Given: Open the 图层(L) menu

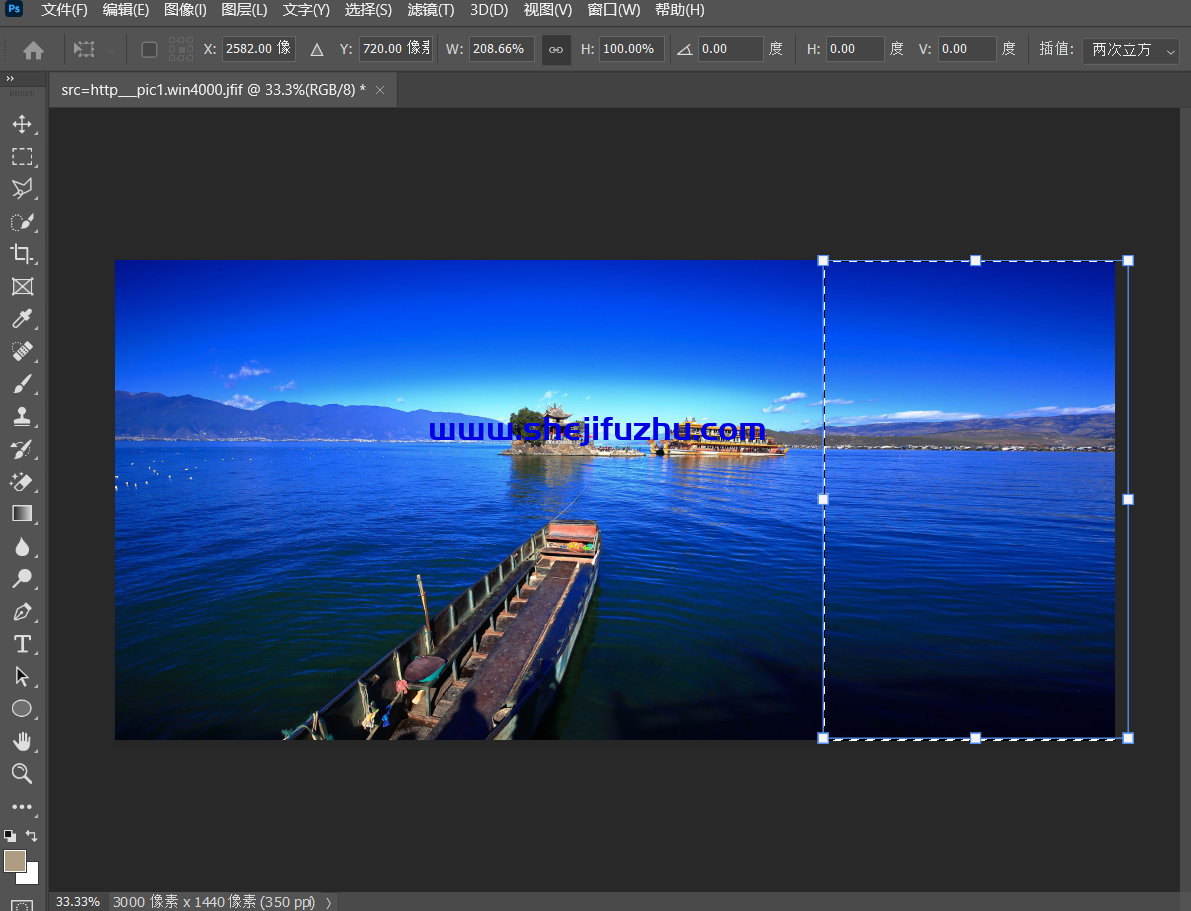Looking at the screenshot, I should coord(245,10).
